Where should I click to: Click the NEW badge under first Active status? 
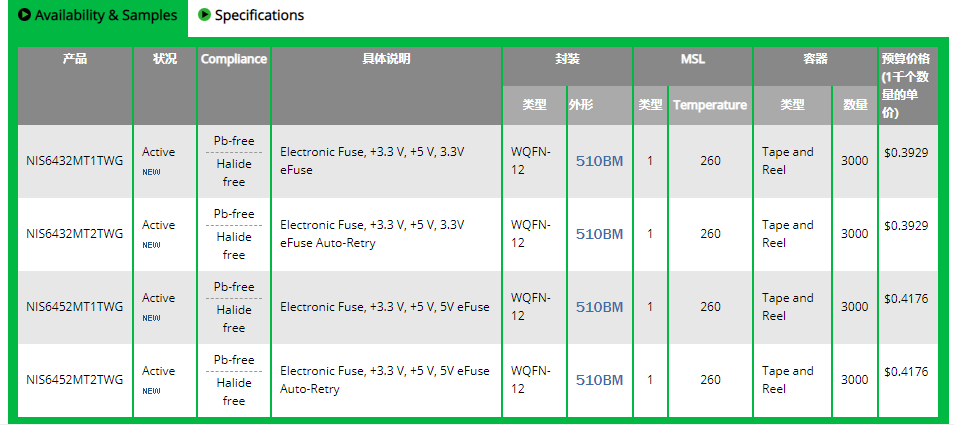[151, 172]
